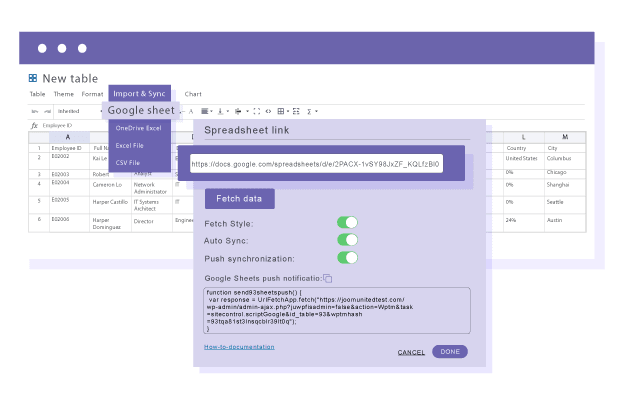
Task: Select column A header
Action: pyautogui.click(x=69, y=137)
